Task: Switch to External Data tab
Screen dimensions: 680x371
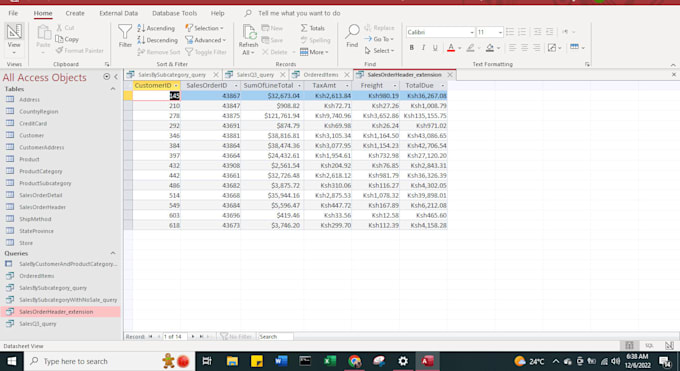Action: [118, 13]
